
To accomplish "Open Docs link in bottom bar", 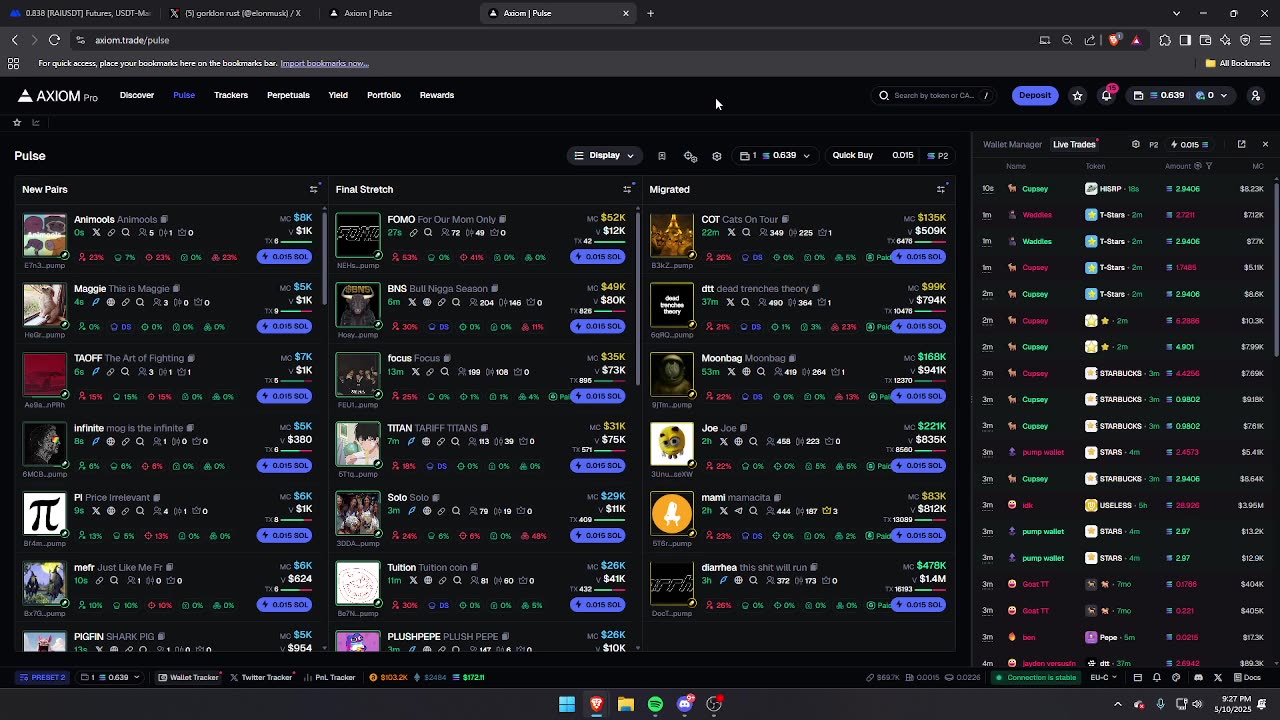I will pos(1247,677).
